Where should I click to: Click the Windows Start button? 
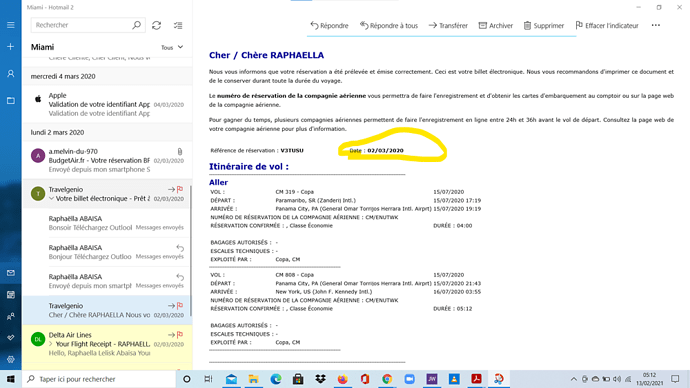point(11,379)
